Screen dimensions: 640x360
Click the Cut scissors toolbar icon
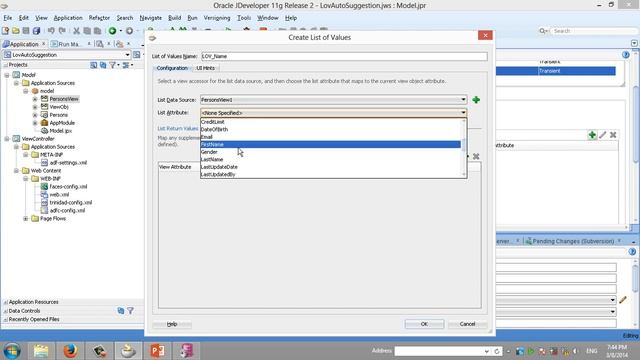tap(76, 31)
